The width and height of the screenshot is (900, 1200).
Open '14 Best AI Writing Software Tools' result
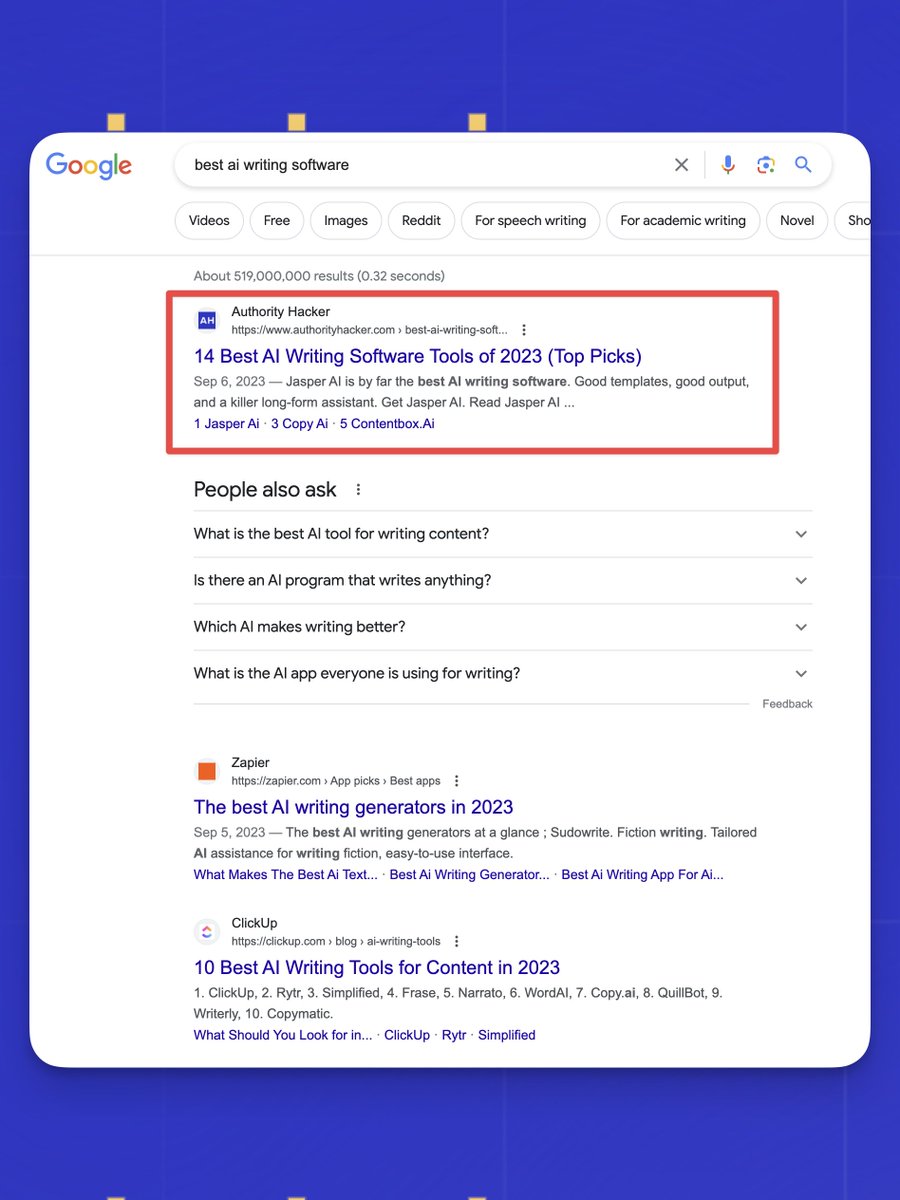click(418, 356)
